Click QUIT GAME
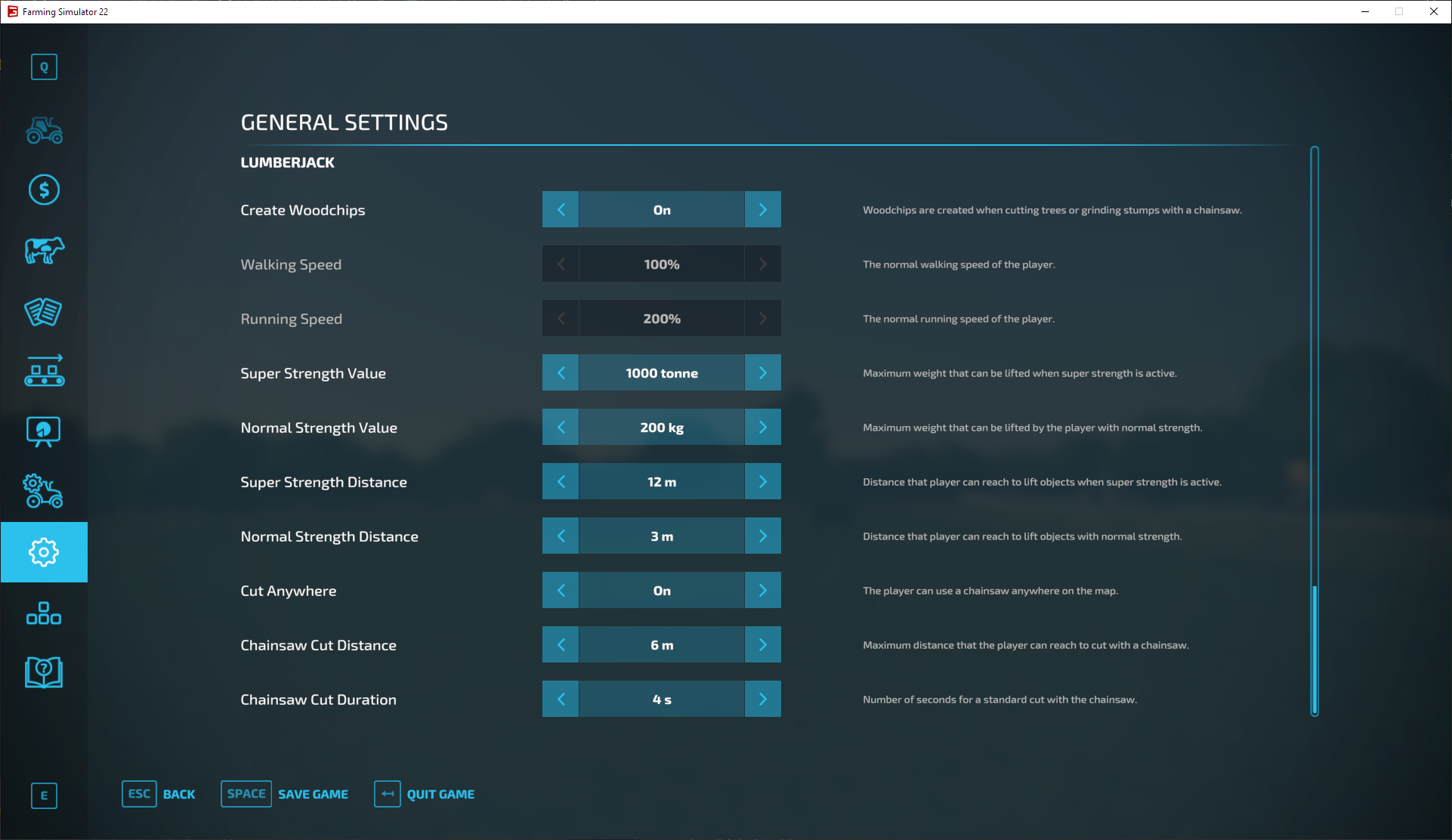 point(440,794)
